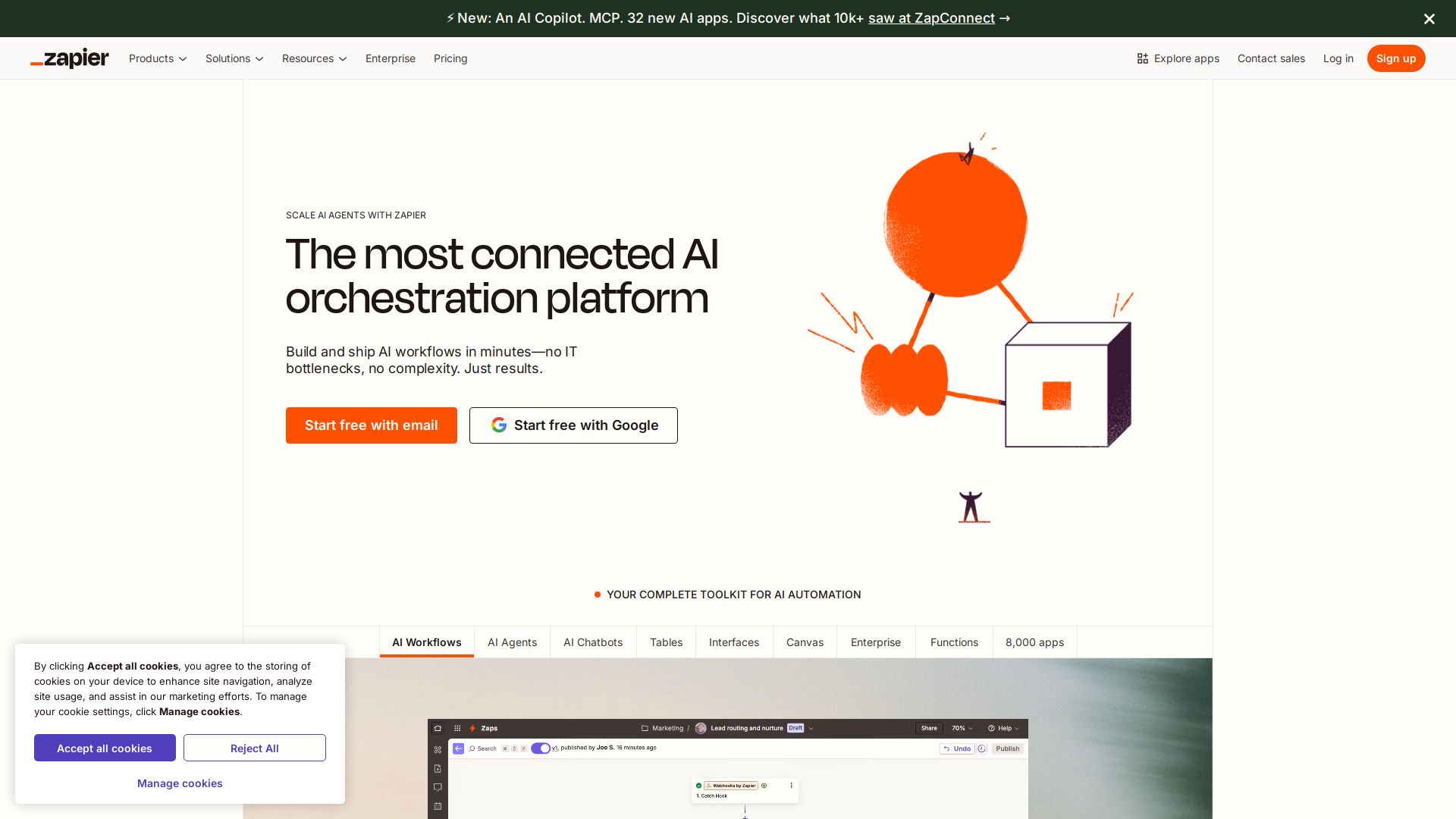This screenshot has width=1456, height=819.
Task: Expand the 70% zoom dropdown in the editor
Action: click(962, 728)
